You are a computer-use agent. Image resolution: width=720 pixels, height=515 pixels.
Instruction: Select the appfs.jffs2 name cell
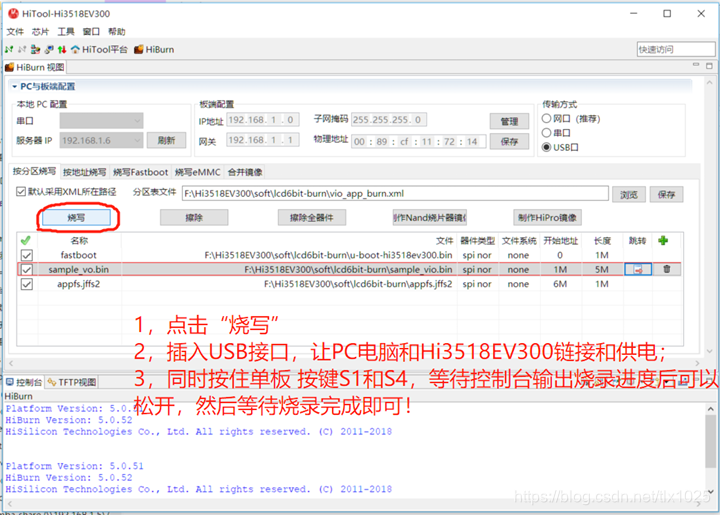(x=79, y=284)
